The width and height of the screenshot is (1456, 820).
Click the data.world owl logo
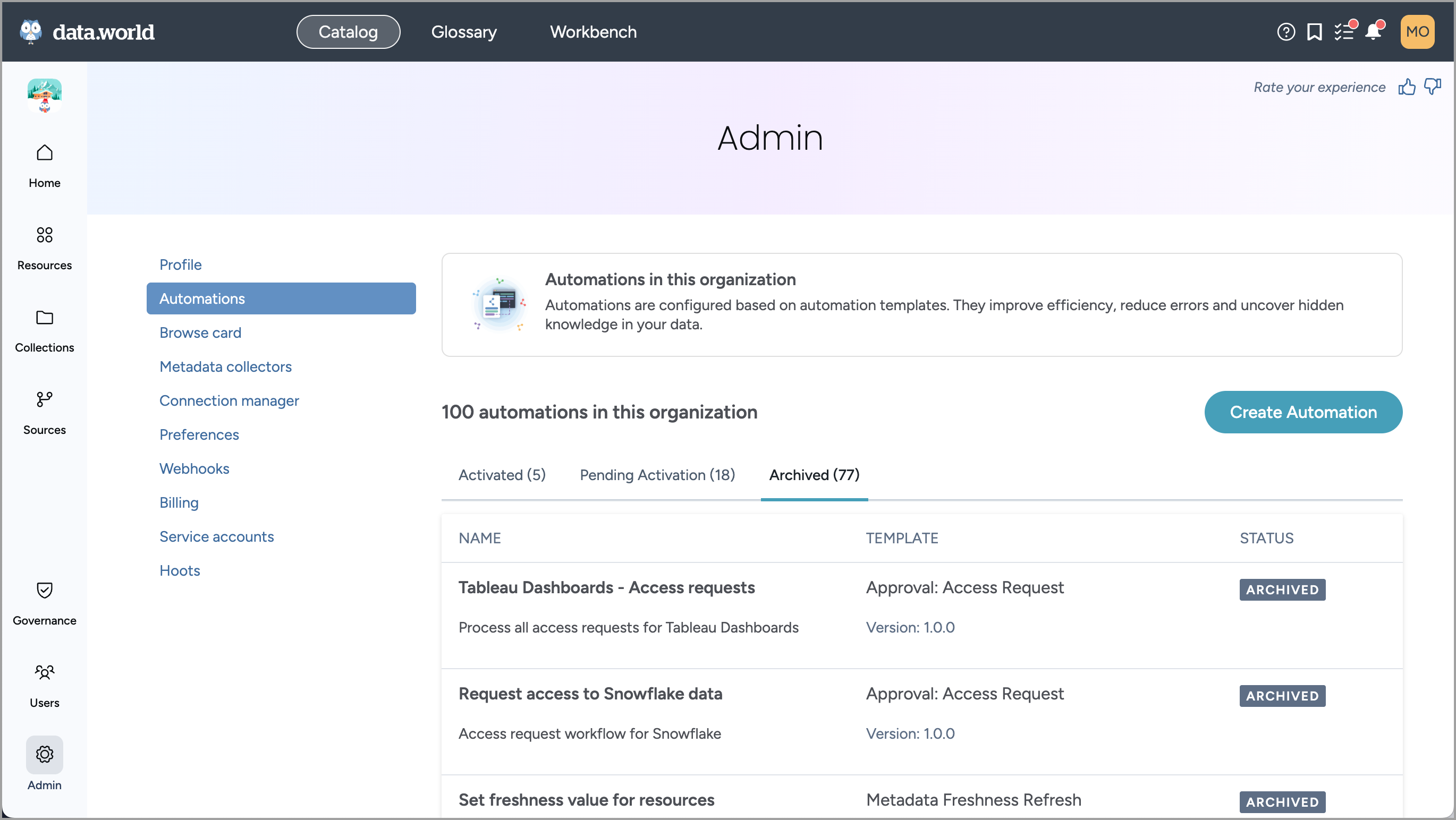point(31,31)
